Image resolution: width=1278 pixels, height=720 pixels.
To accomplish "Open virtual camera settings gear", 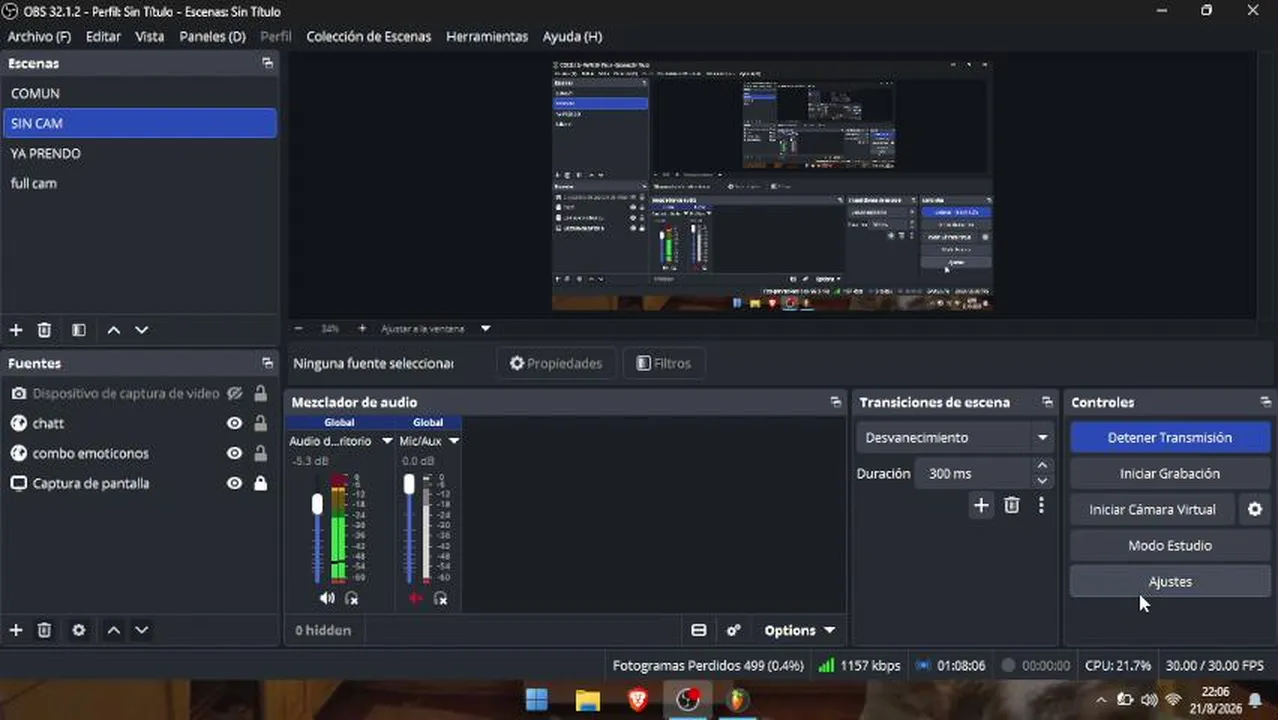I will (1255, 509).
